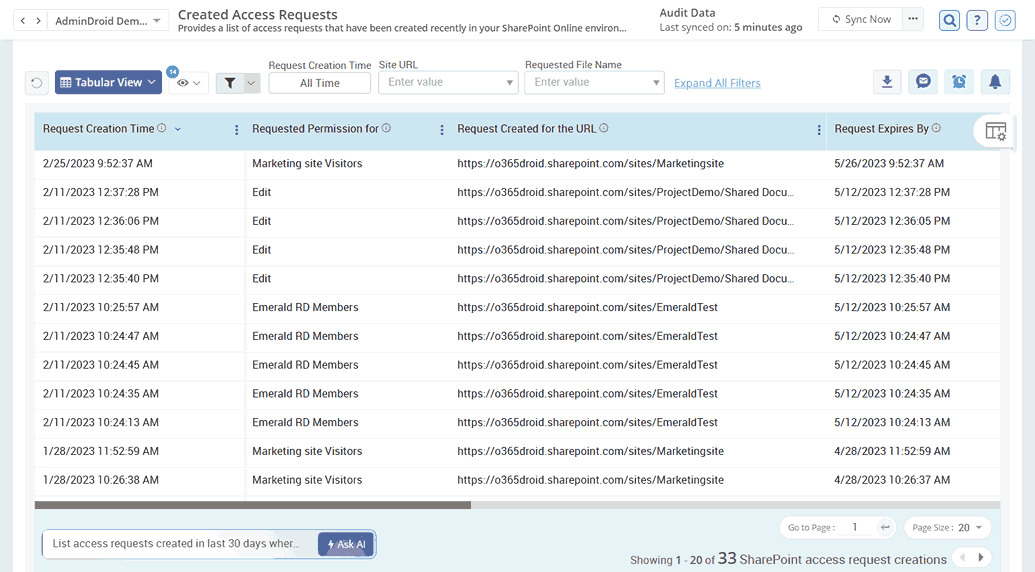The height and width of the screenshot is (572, 1035).
Task: Toggle the eye visibility columns control
Action: [189, 83]
